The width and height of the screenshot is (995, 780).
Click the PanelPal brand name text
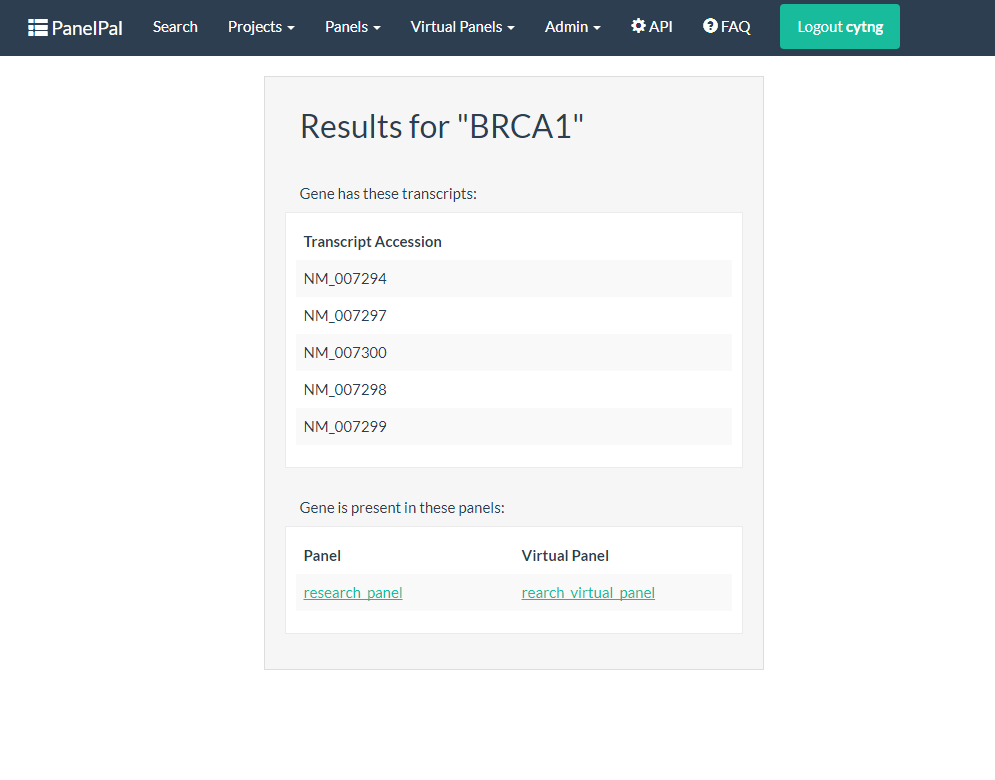(x=87, y=28)
